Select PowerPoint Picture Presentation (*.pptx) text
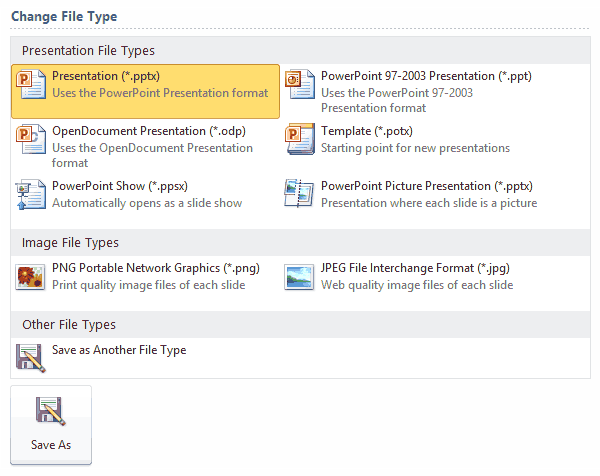Image resolution: width=600 pixels, height=476 pixels. click(x=426, y=186)
